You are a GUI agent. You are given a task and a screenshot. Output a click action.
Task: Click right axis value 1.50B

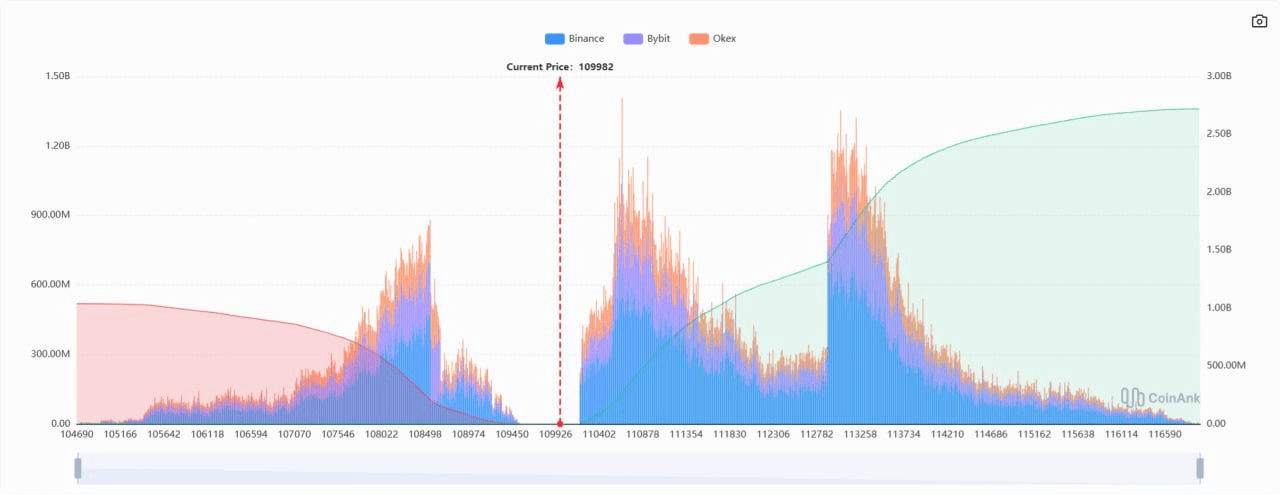click(x=1218, y=250)
